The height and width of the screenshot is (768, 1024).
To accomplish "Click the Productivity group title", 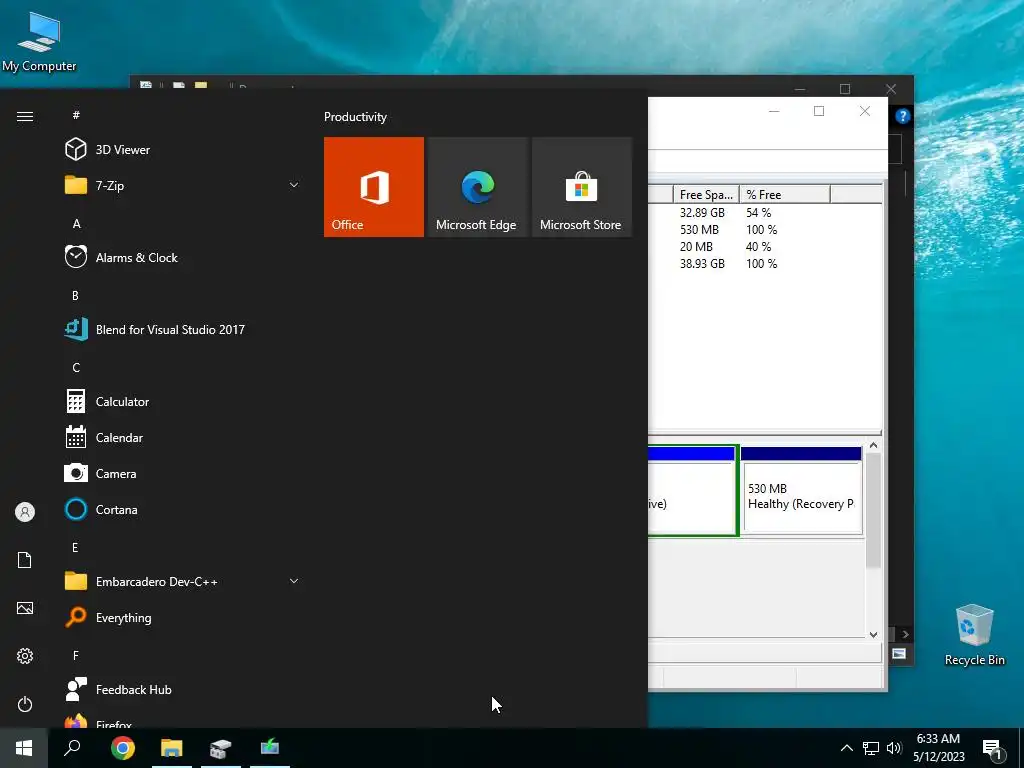I will (355, 117).
